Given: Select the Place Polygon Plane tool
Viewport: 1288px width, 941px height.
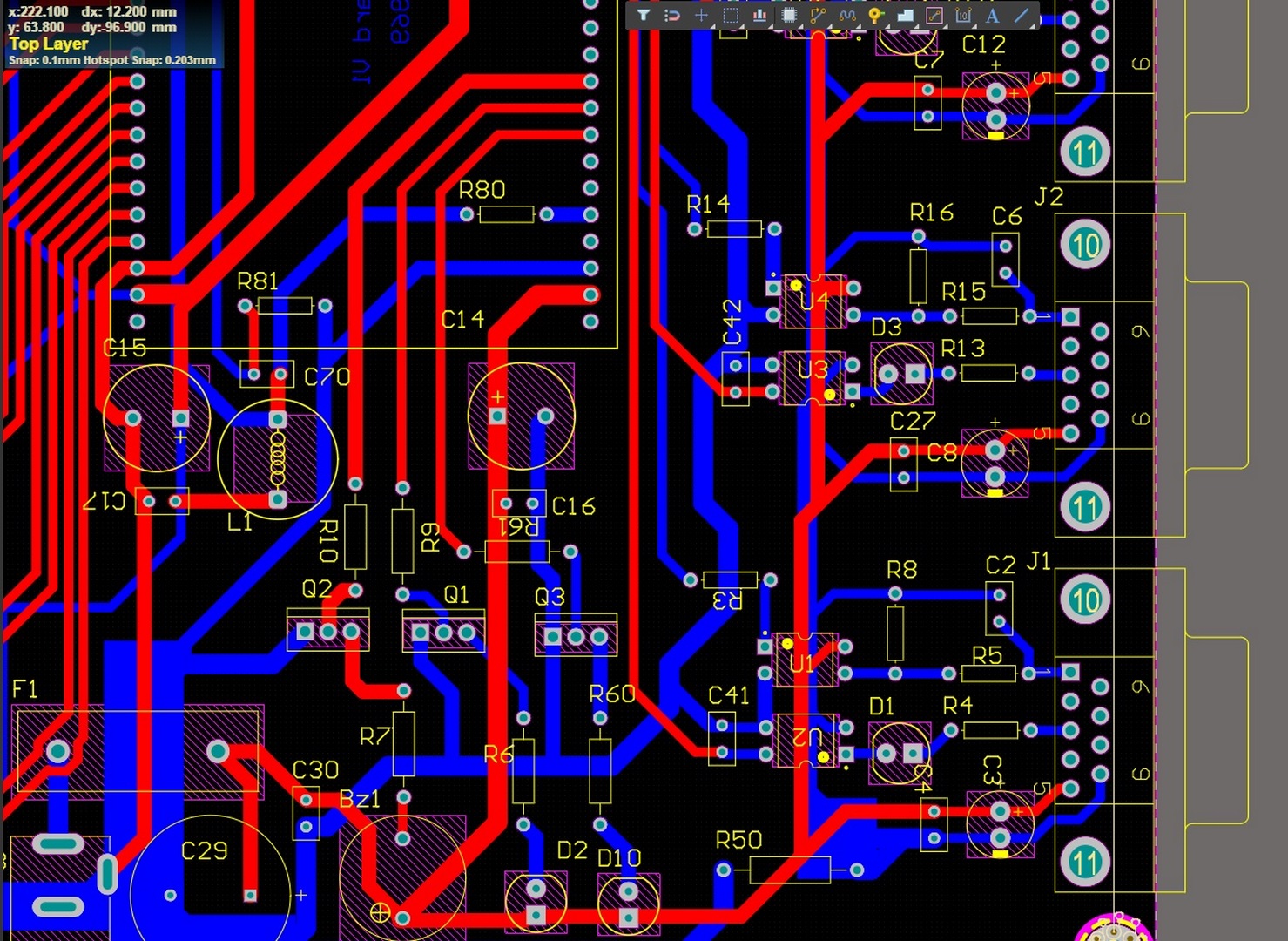Looking at the screenshot, I should click(906, 16).
